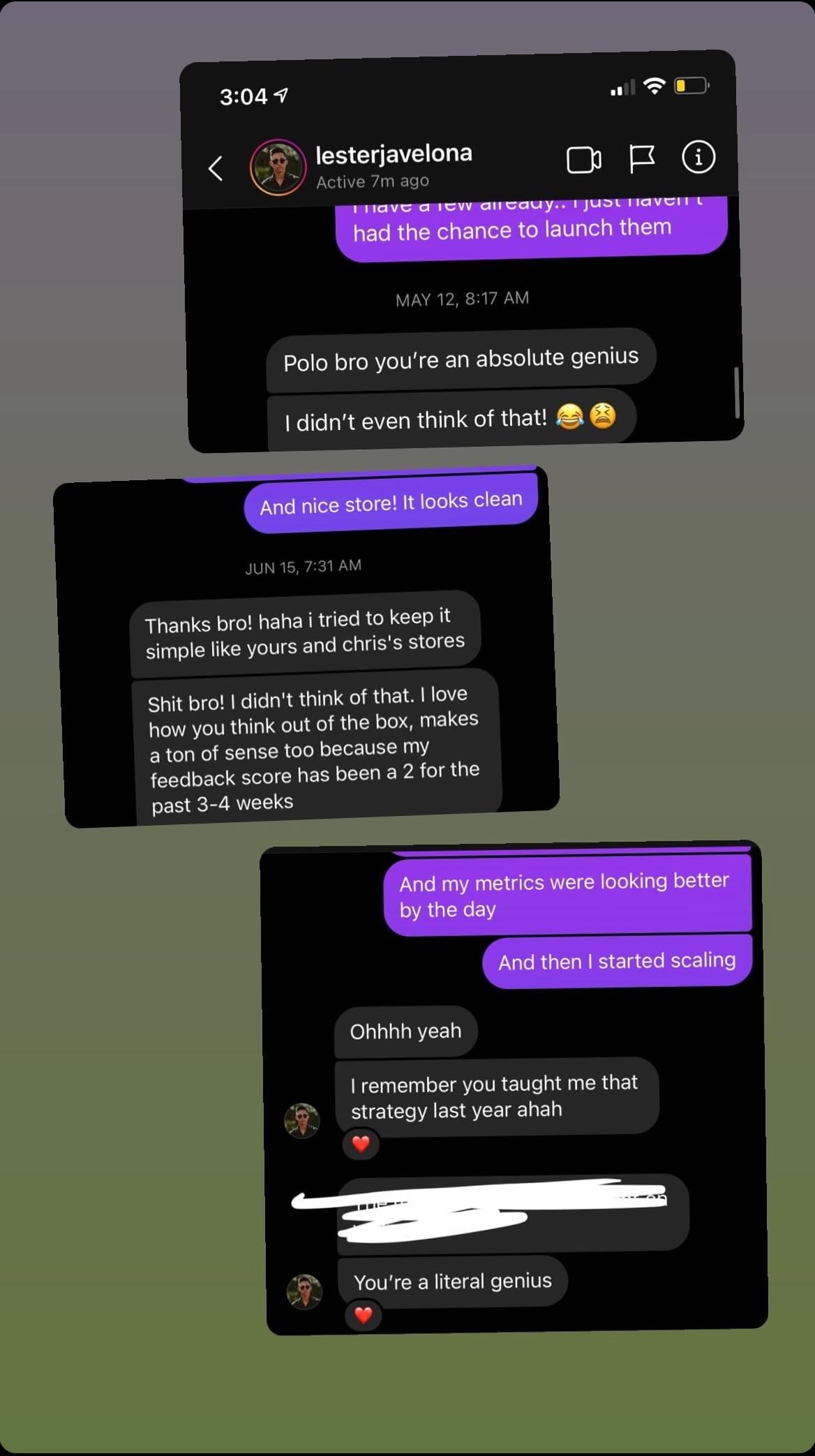
Task: Tap the 'Ohhhh yeah' message bubble
Action: (406, 1031)
